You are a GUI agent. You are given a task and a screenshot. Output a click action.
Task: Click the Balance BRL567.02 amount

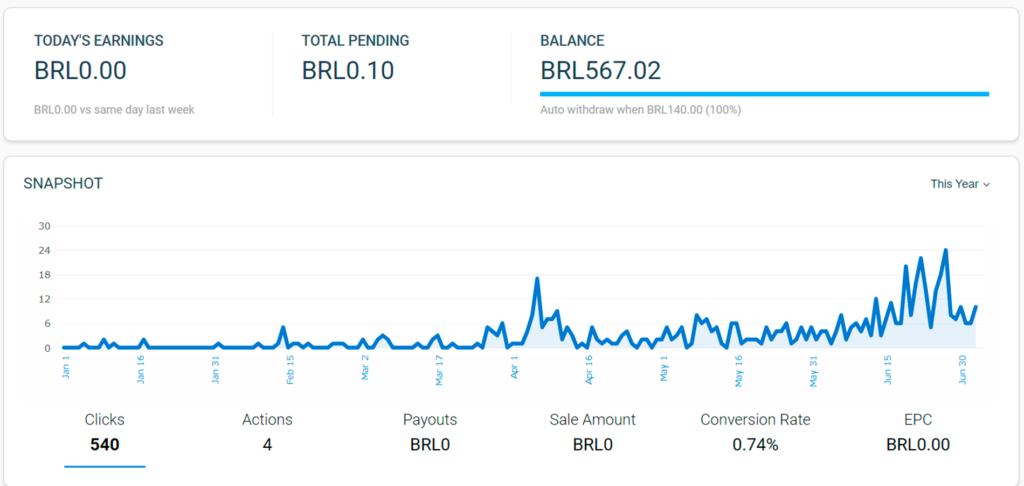tap(600, 71)
